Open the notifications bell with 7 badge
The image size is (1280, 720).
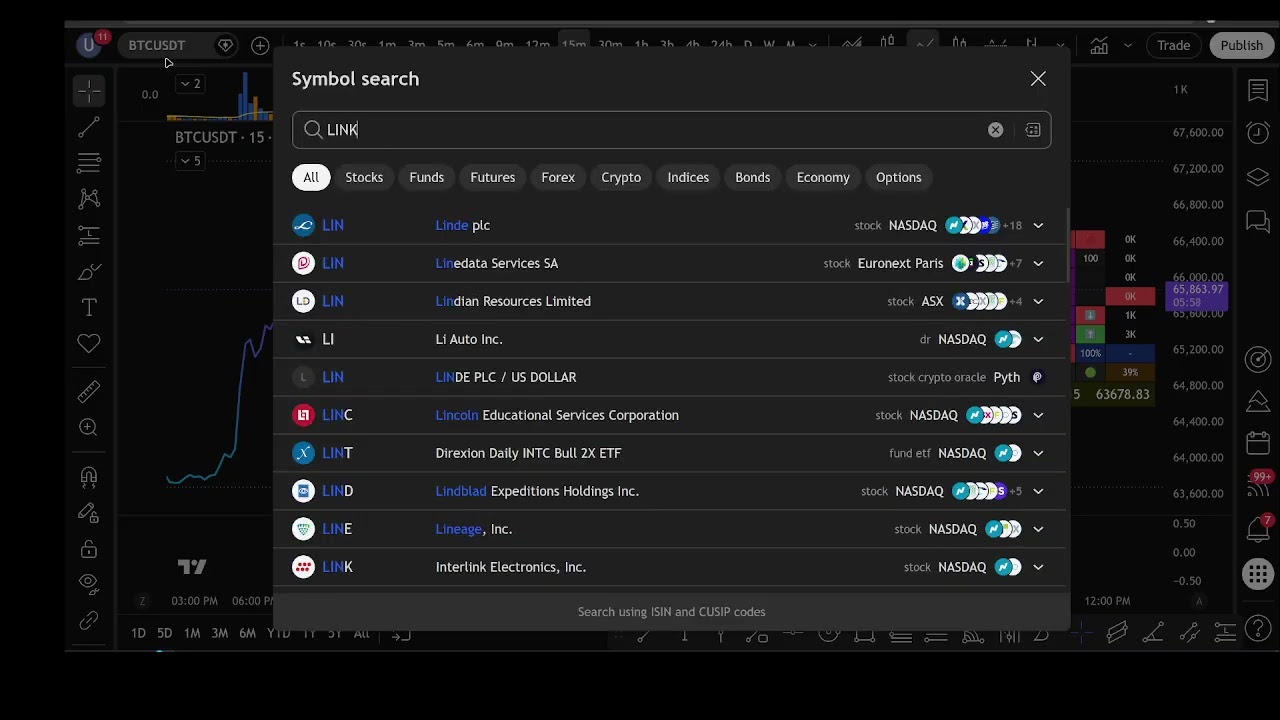click(1258, 529)
